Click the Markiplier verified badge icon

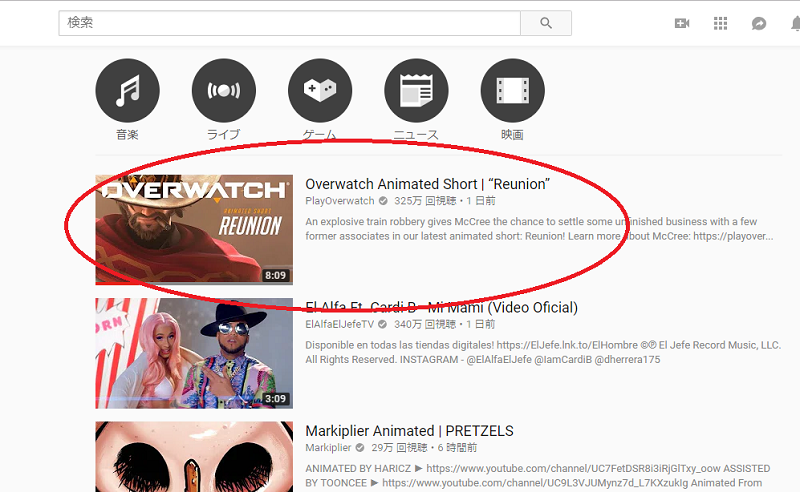[360, 448]
